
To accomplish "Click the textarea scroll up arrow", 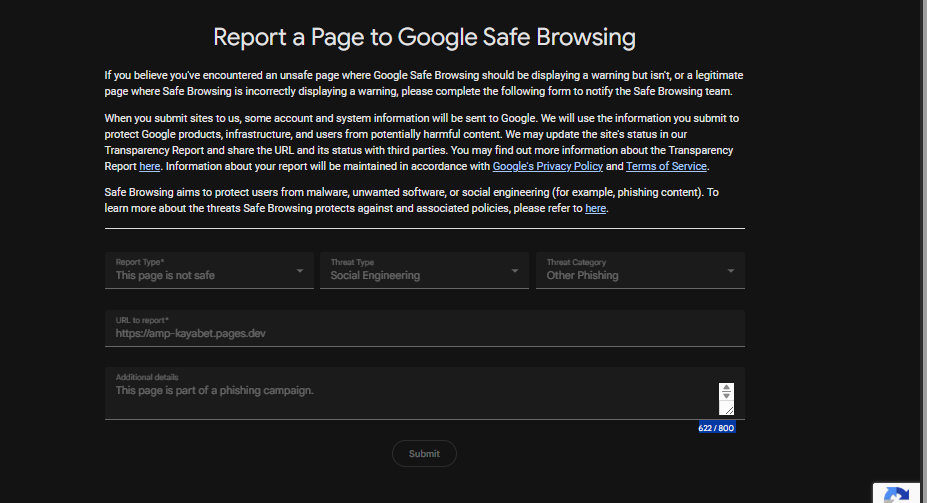I will pyautogui.click(x=726, y=388).
